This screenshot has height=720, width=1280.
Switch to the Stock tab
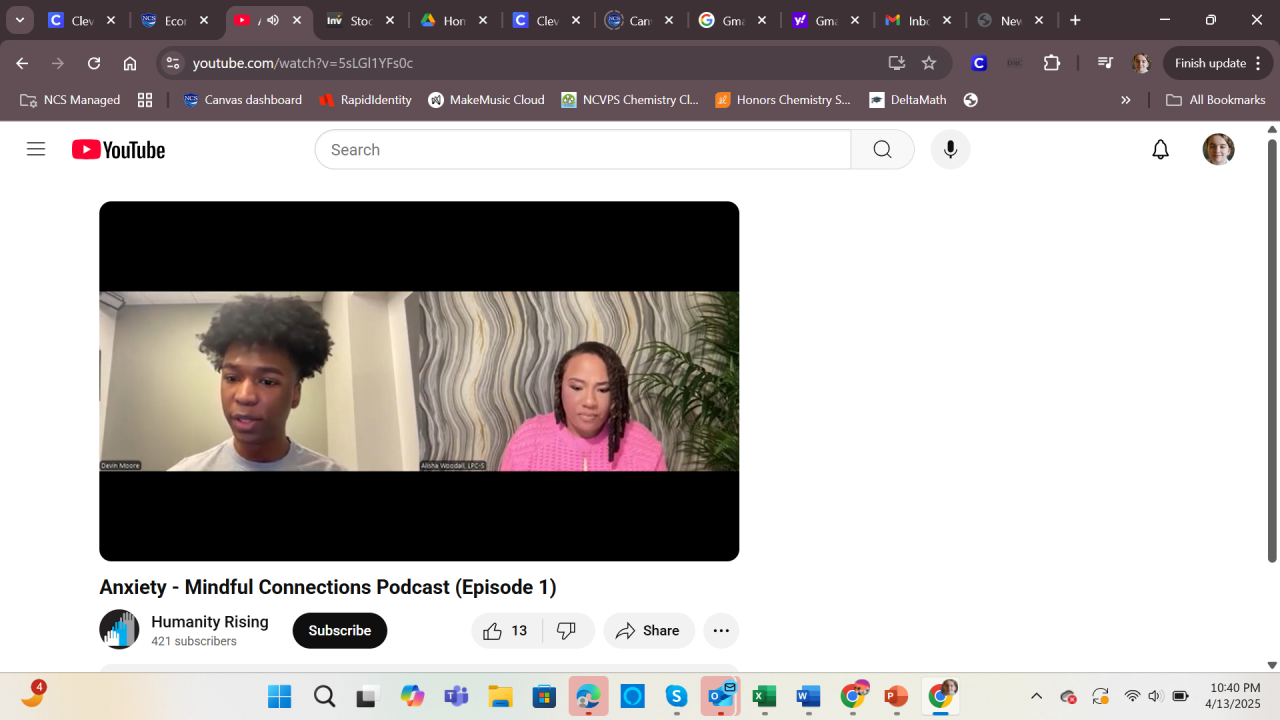click(x=360, y=20)
